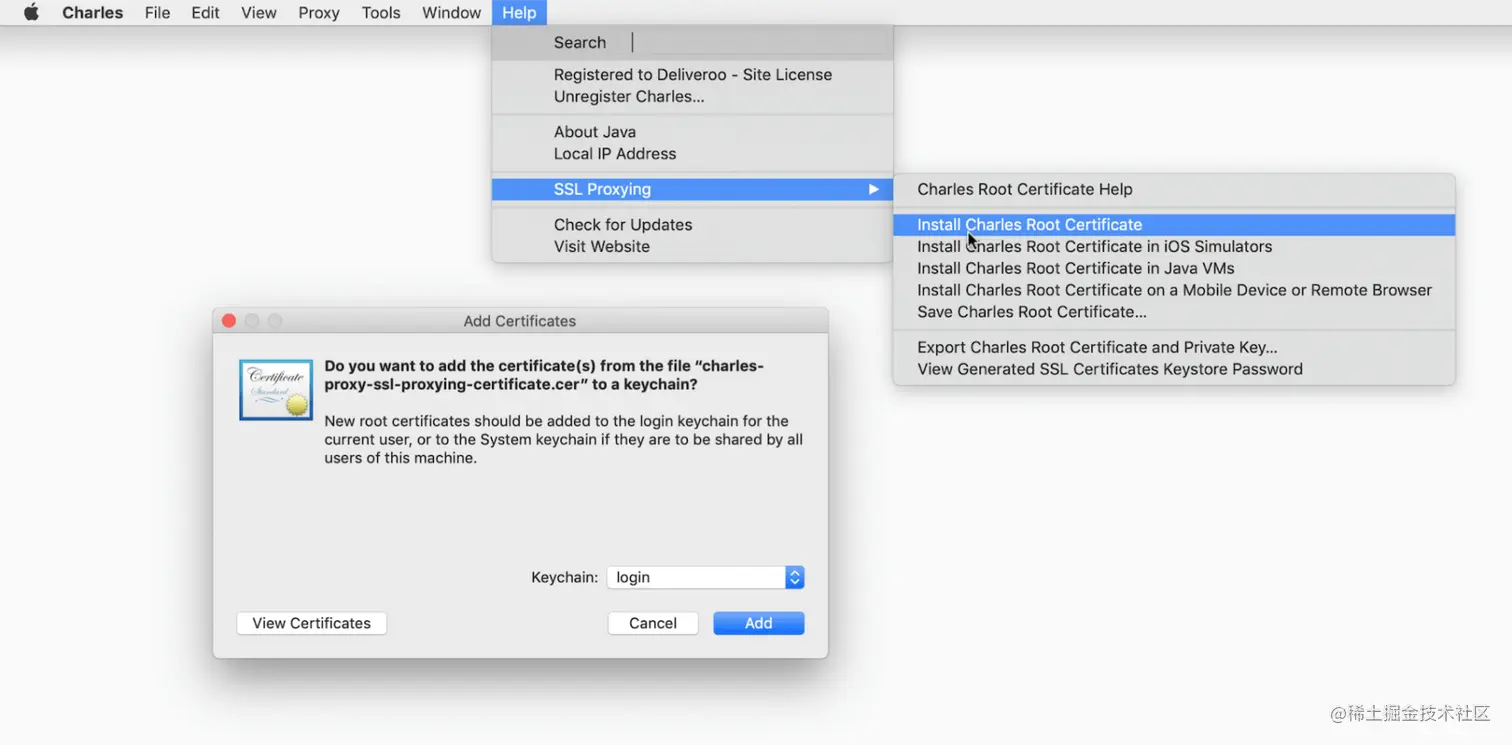This screenshot has height=745, width=1512.
Task: Open the Charles application menu
Action: [93, 13]
